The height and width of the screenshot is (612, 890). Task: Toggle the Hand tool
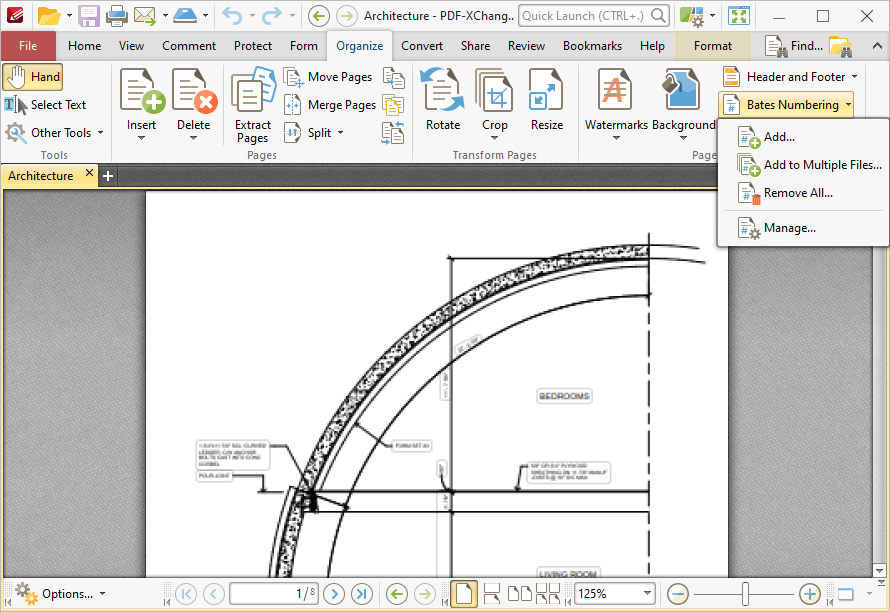(33, 77)
